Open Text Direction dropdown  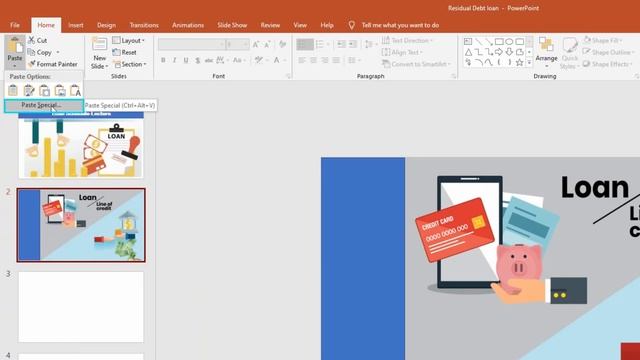tap(407, 40)
